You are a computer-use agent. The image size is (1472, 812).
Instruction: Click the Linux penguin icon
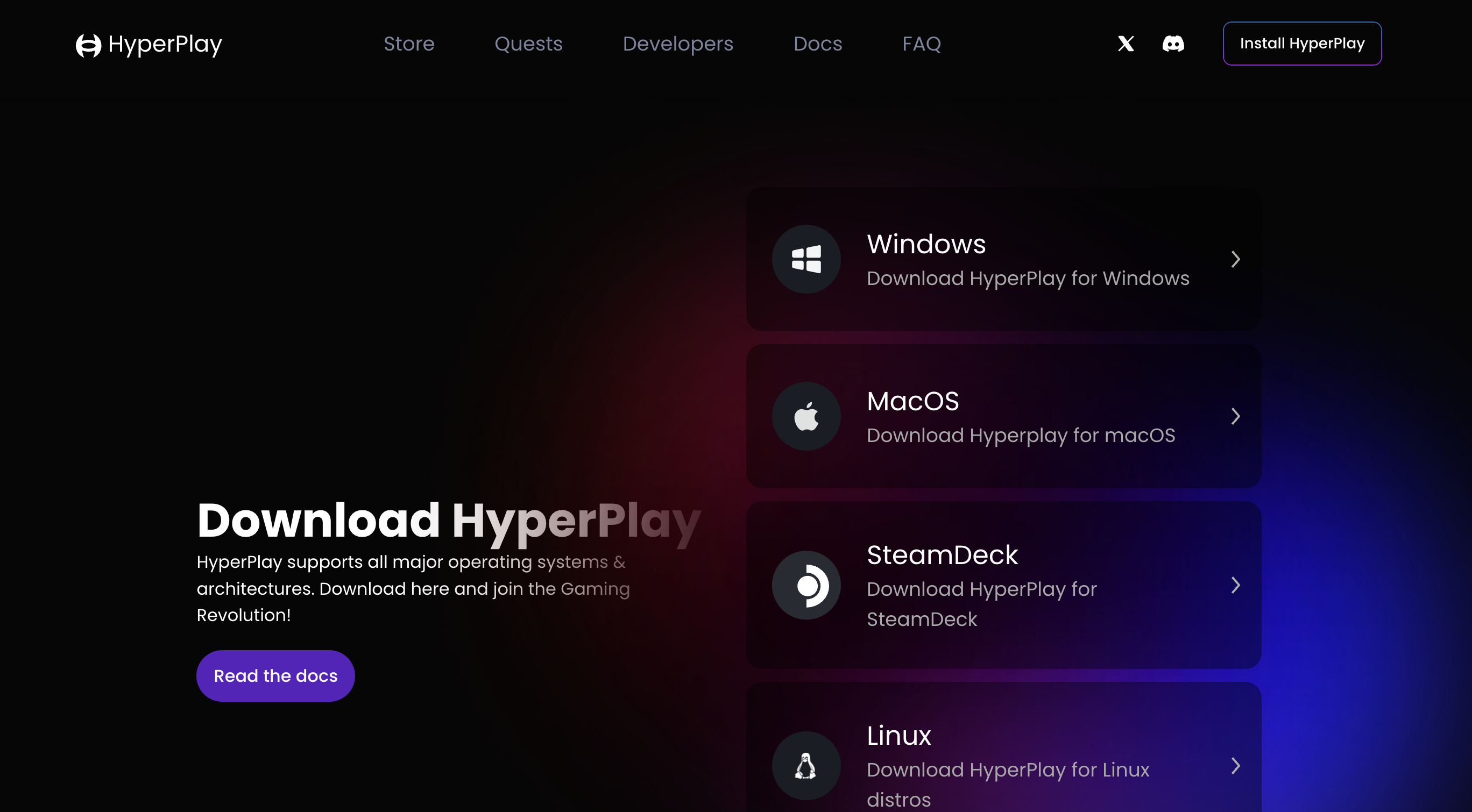[806, 766]
